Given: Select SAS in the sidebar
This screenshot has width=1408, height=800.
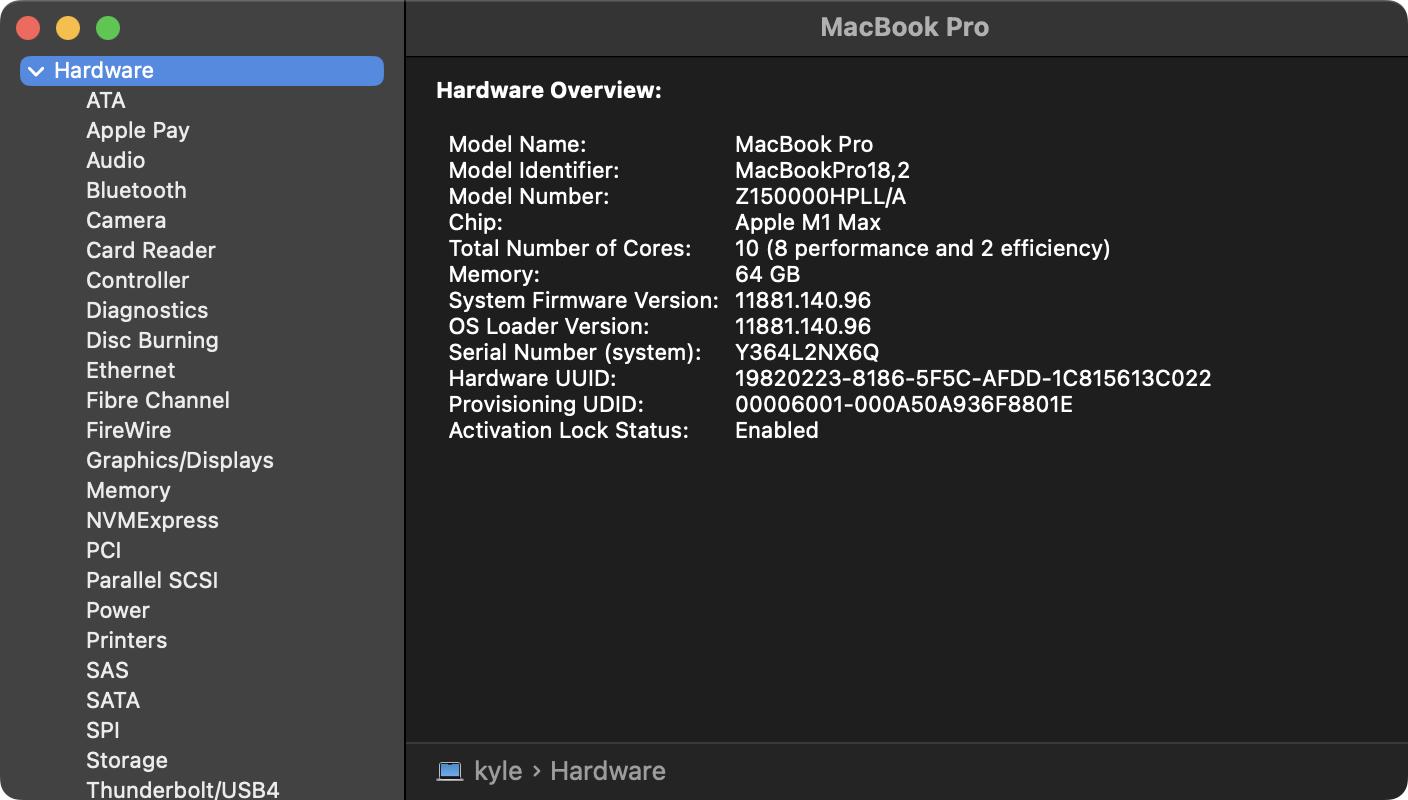Looking at the screenshot, I should pos(108,671).
